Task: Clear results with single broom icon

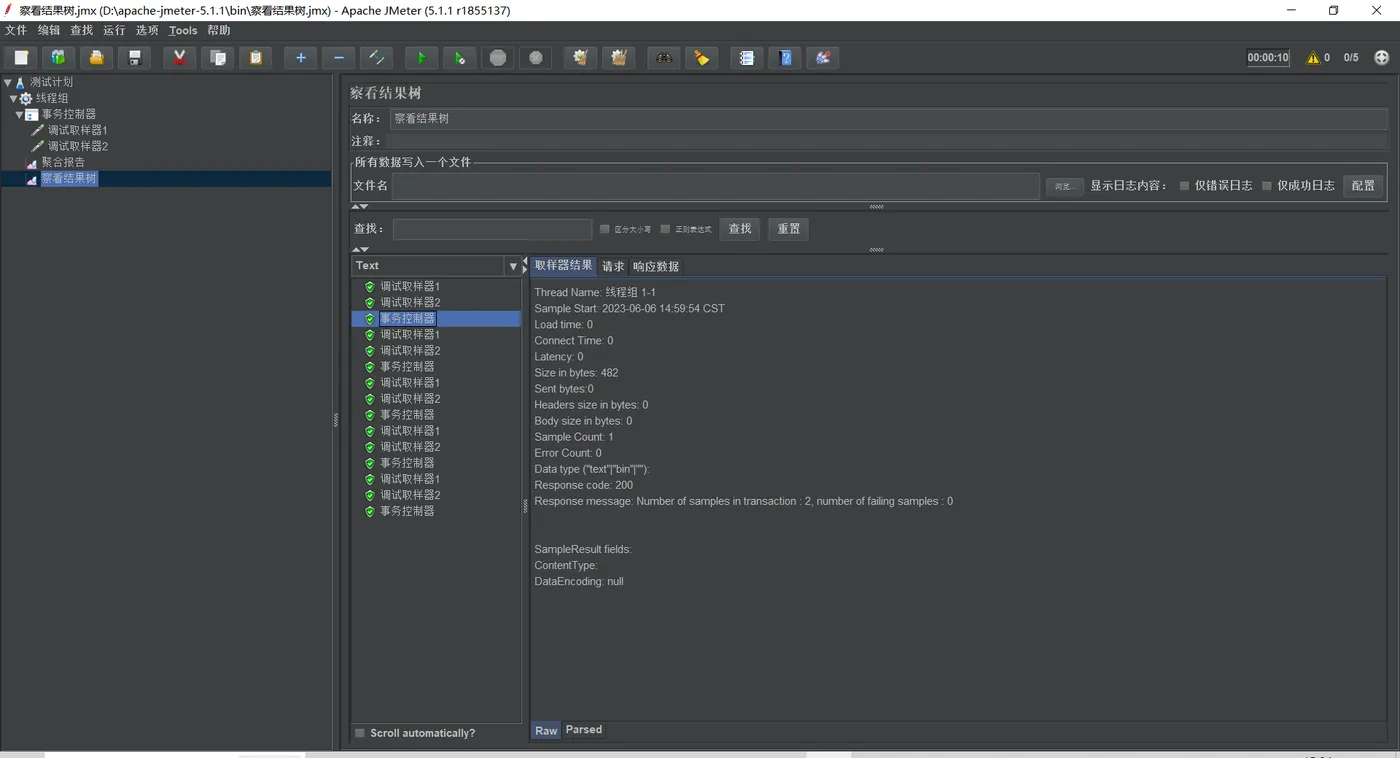Action: click(580, 58)
